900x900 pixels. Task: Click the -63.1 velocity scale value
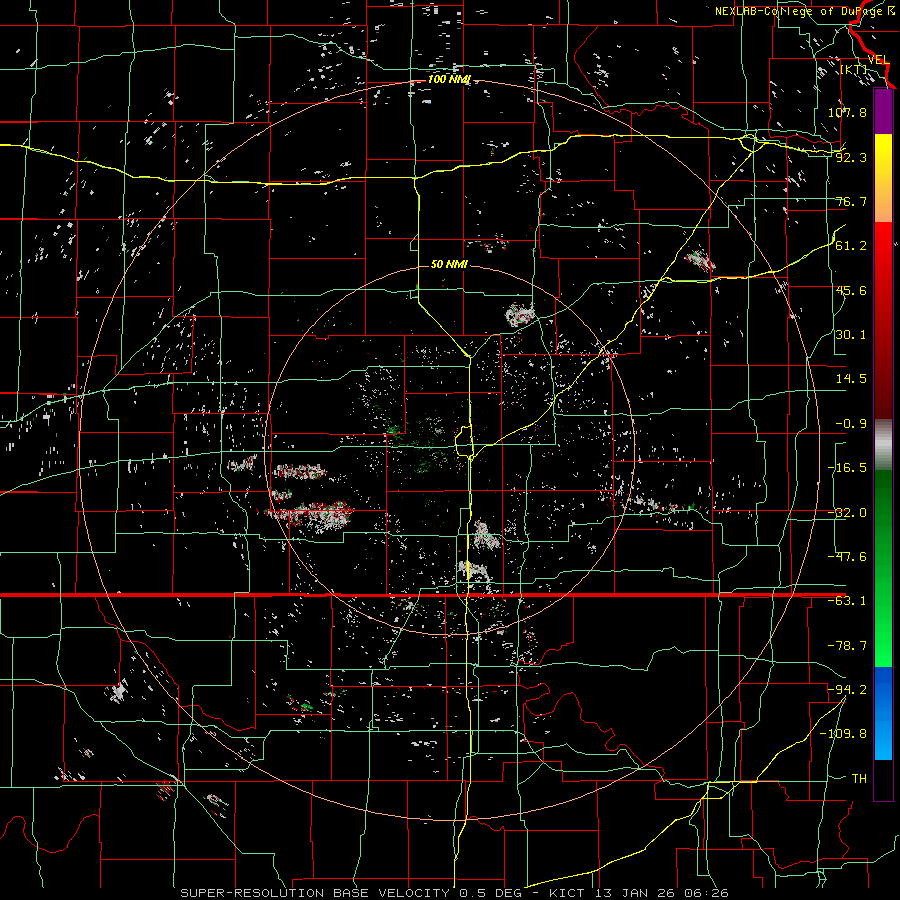(847, 601)
